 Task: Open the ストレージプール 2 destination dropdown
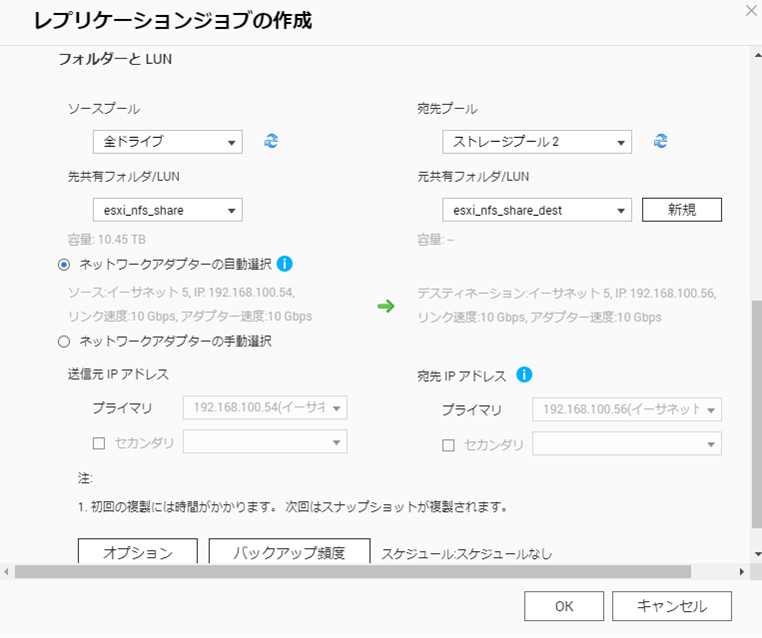[536, 142]
